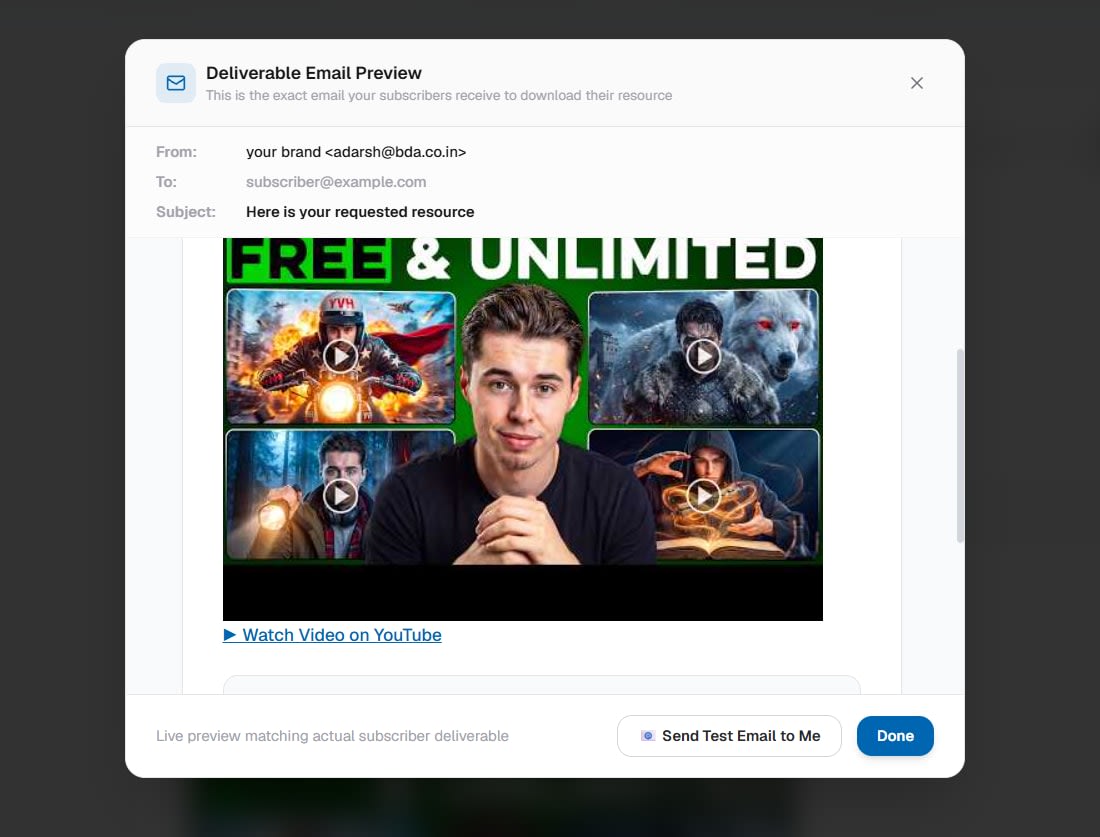Click the 'Subject:' field label
Screen dimensions: 1100x837
186,212
